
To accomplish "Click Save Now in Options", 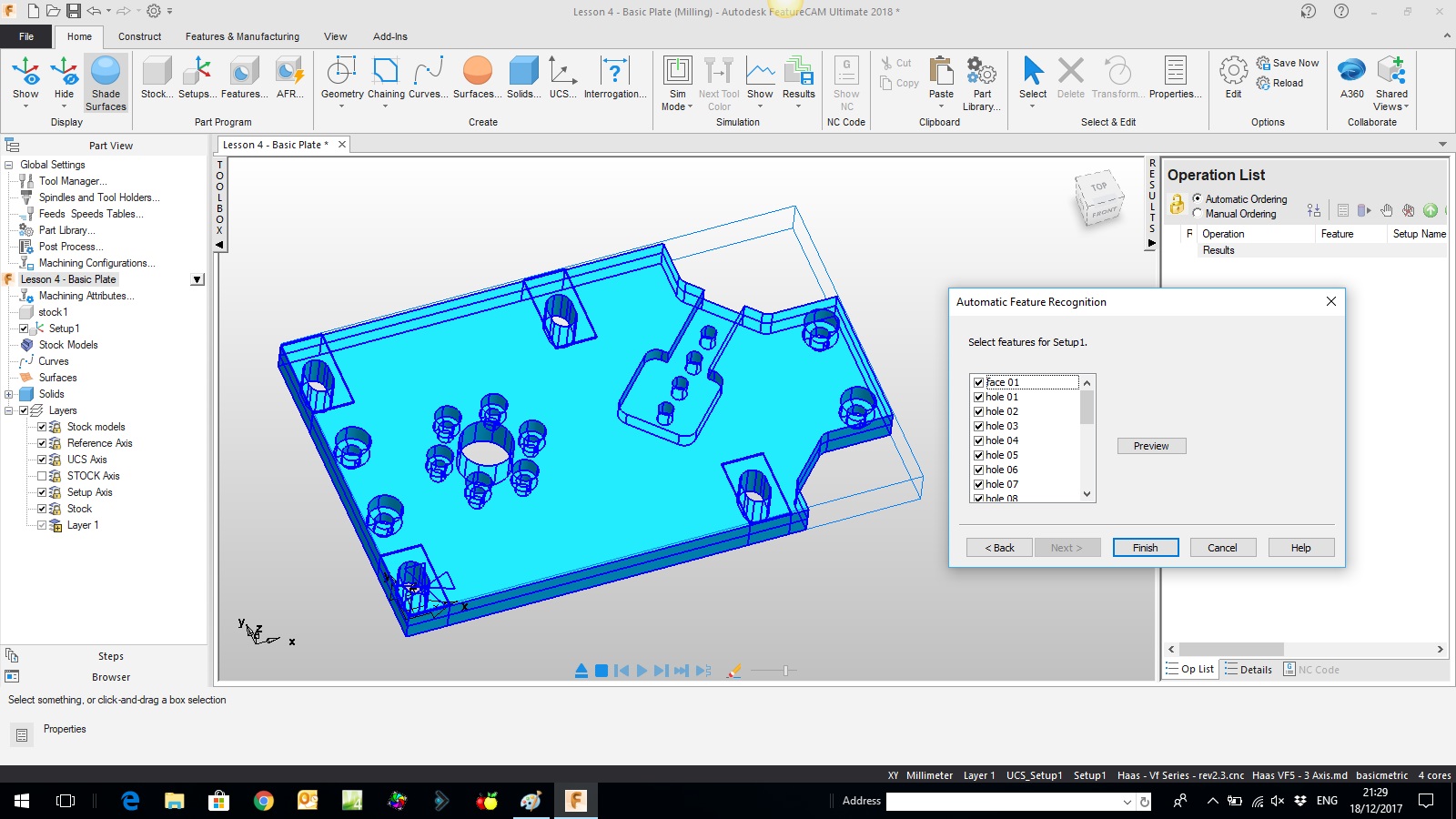I will [x=1287, y=63].
